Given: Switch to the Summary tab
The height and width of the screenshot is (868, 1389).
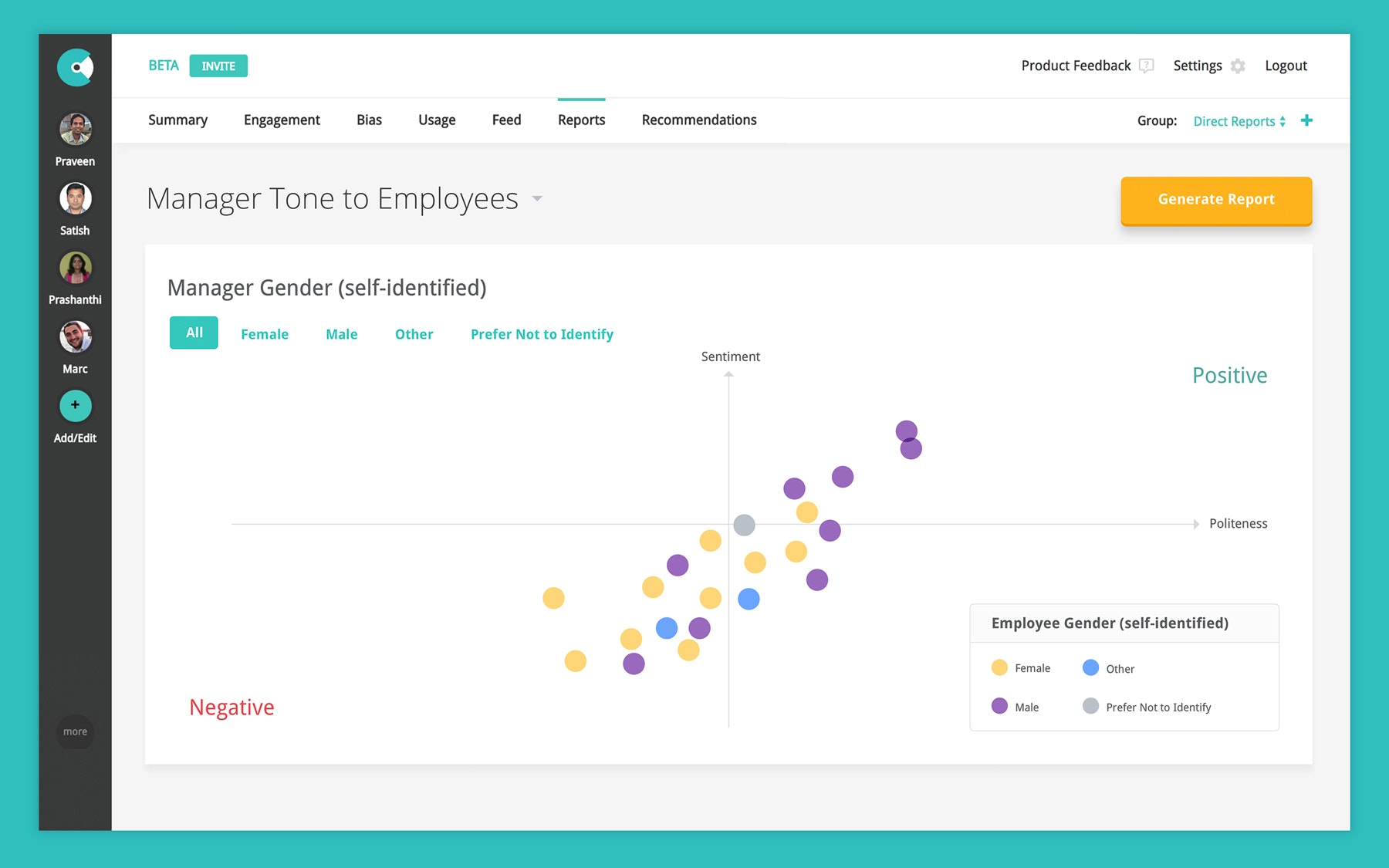Looking at the screenshot, I should (177, 120).
